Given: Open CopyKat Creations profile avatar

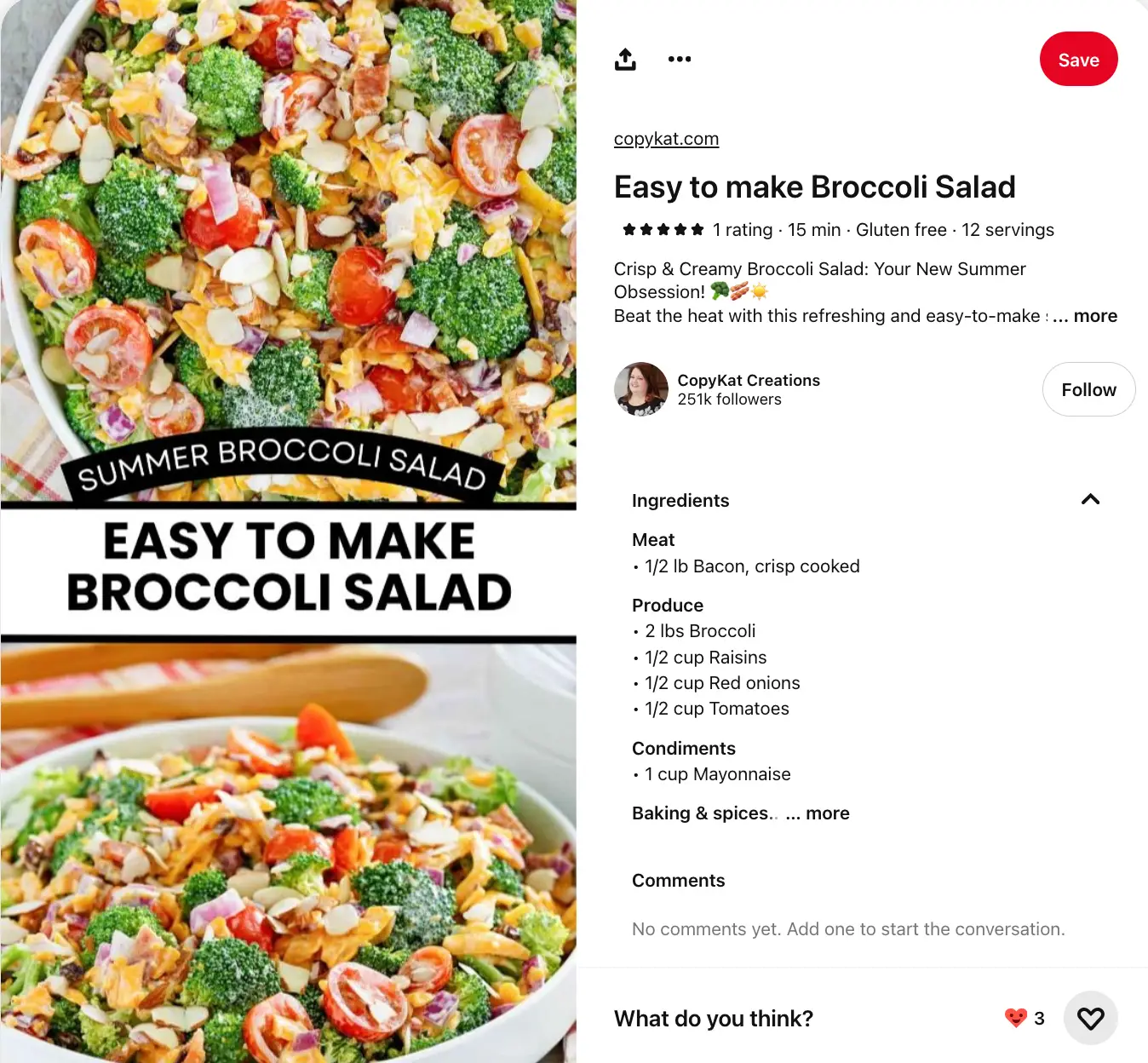Looking at the screenshot, I should (x=641, y=389).
